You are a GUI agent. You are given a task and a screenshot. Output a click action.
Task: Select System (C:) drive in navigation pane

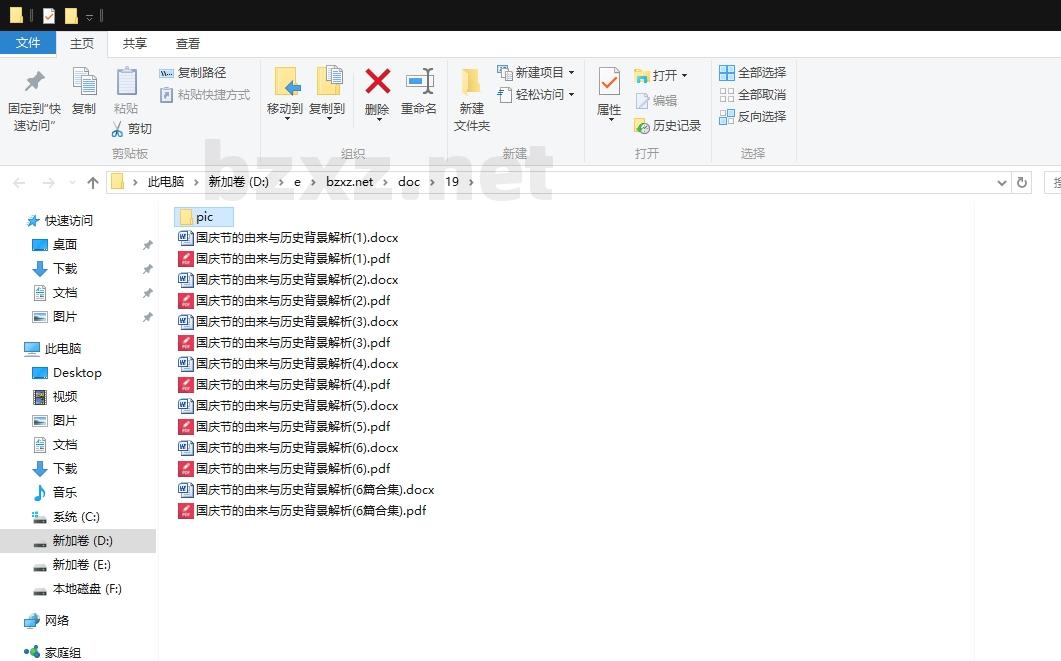click(76, 517)
